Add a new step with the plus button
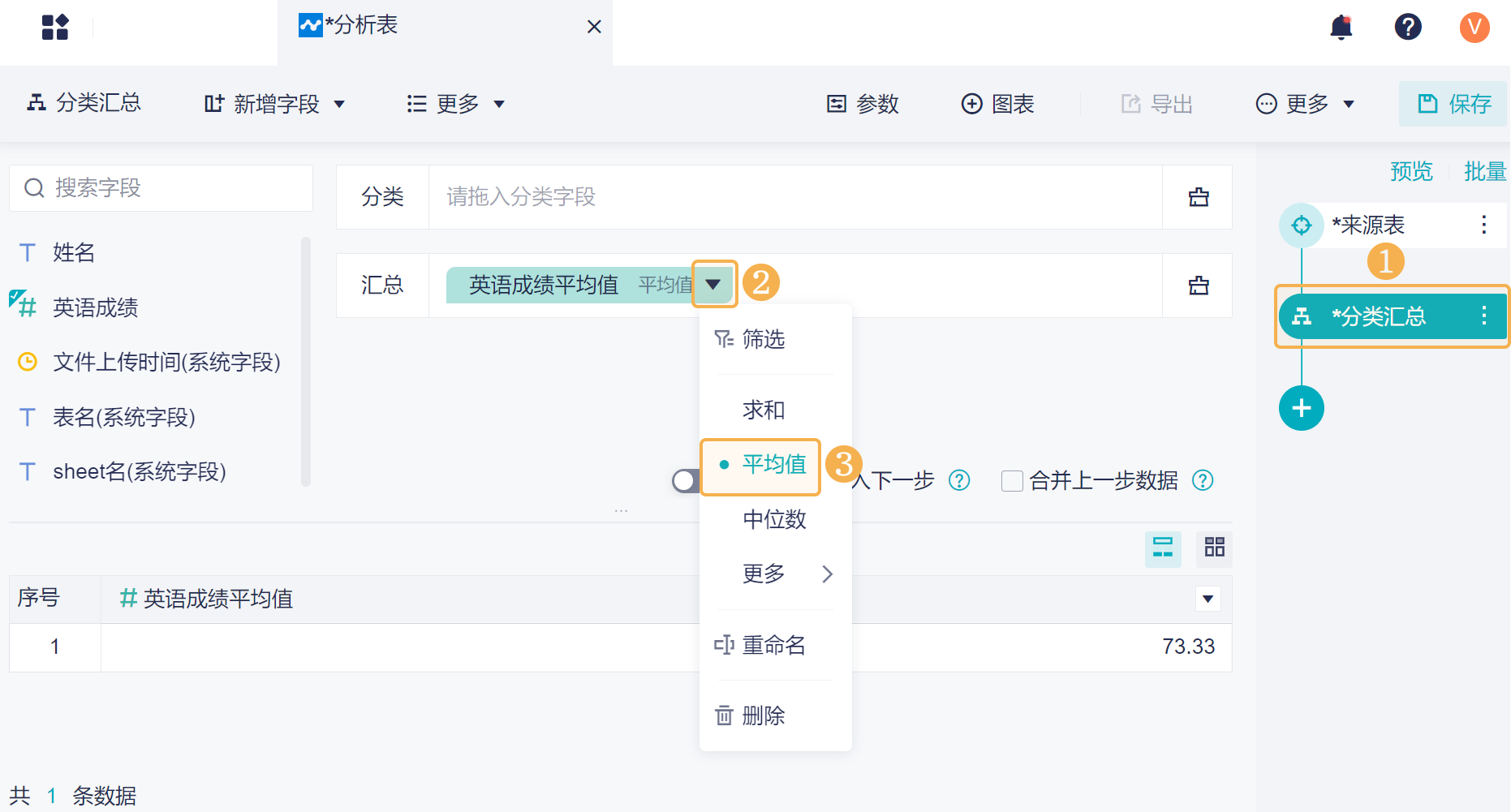This screenshot has height=812, width=1511. [x=1302, y=408]
